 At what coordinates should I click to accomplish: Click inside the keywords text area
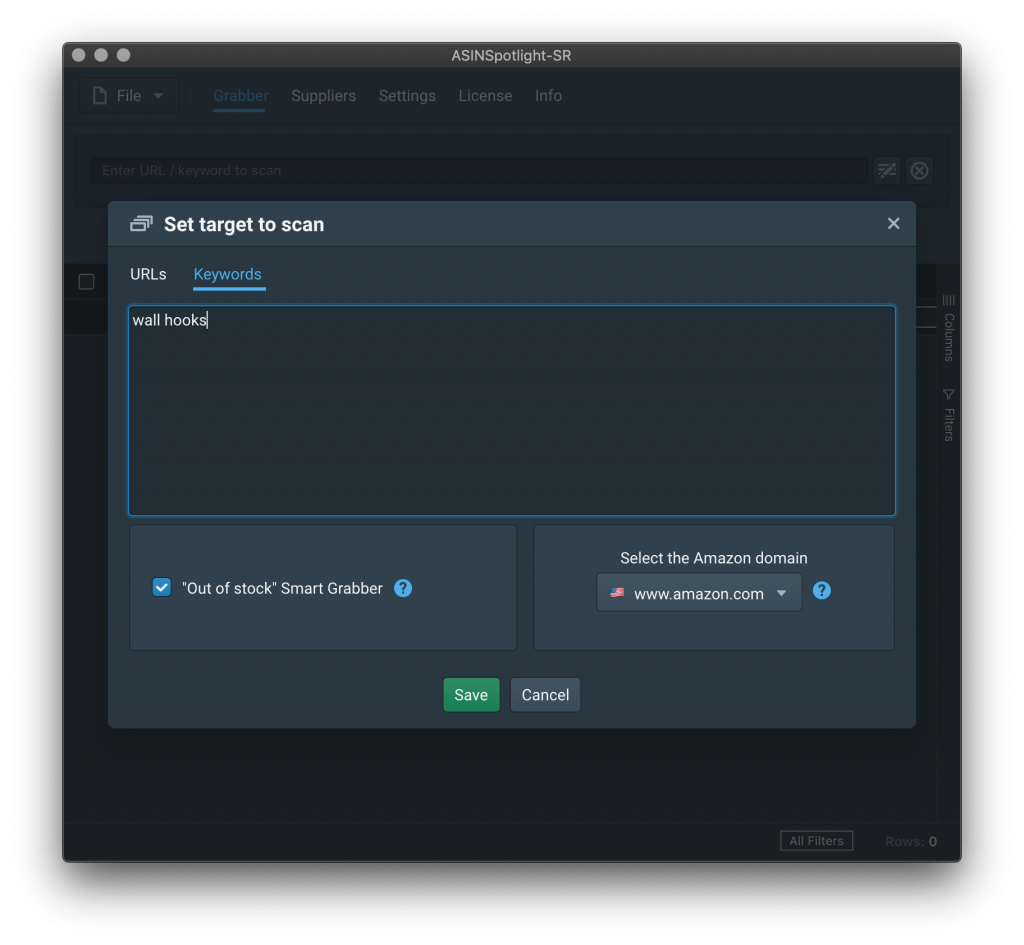511,420
